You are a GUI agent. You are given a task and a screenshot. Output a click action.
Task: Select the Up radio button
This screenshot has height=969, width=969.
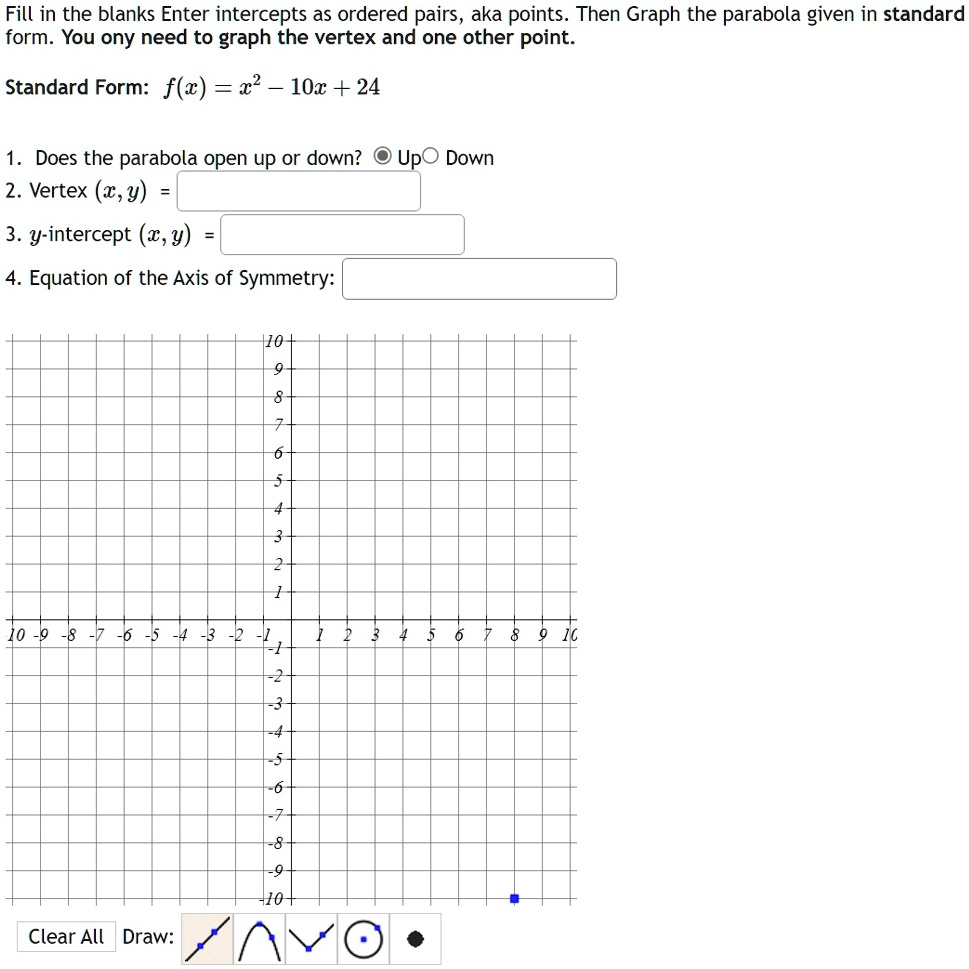coord(383,156)
